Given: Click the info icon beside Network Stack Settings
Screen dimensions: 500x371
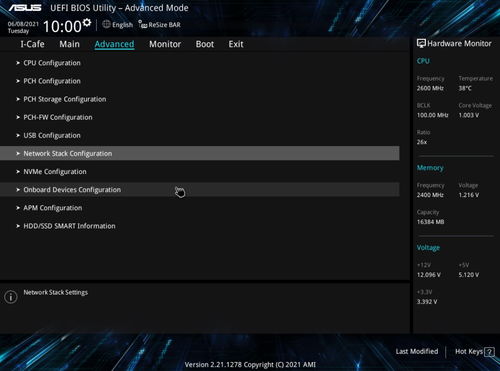Looking at the screenshot, I should [11, 296].
